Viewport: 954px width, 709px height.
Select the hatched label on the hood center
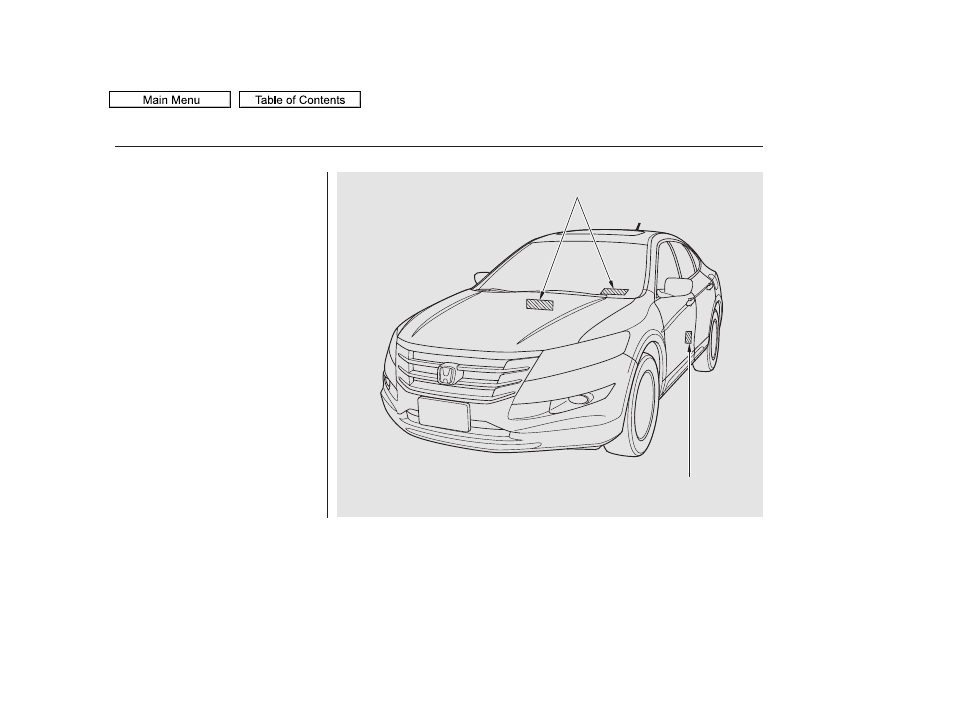[x=540, y=304]
